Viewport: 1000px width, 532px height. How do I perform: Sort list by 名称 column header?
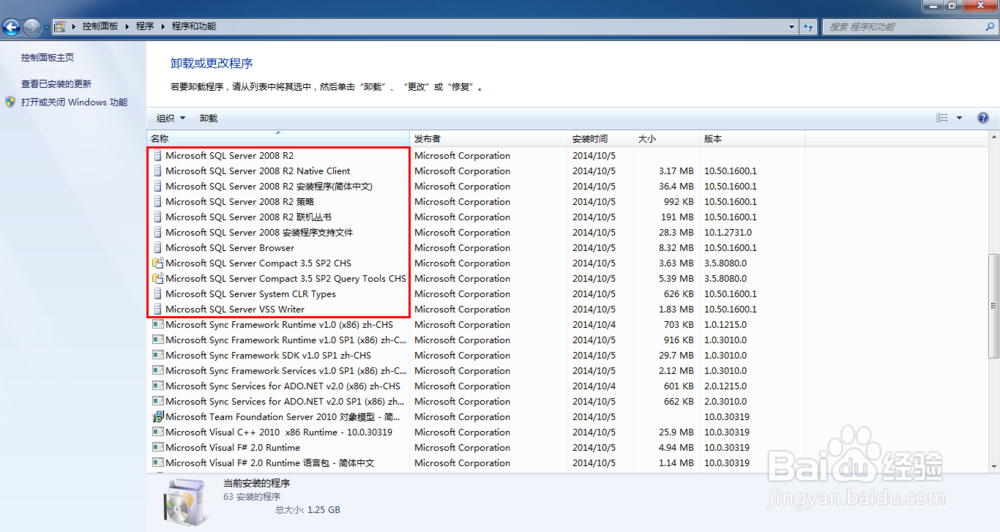(x=278, y=138)
